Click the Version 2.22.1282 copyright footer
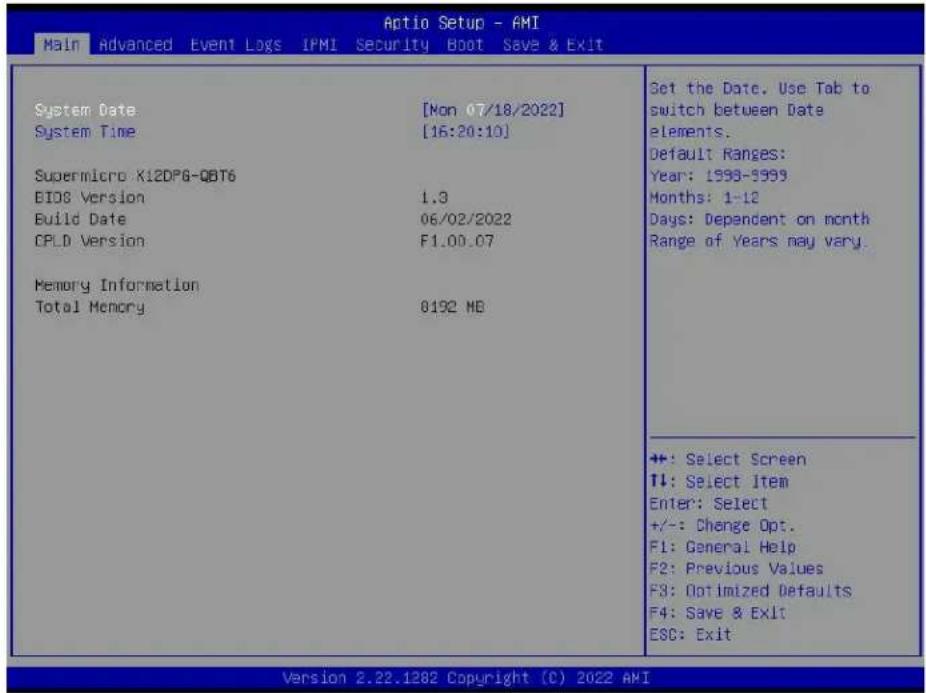The width and height of the screenshot is (926, 693). [x=466, y=678]
